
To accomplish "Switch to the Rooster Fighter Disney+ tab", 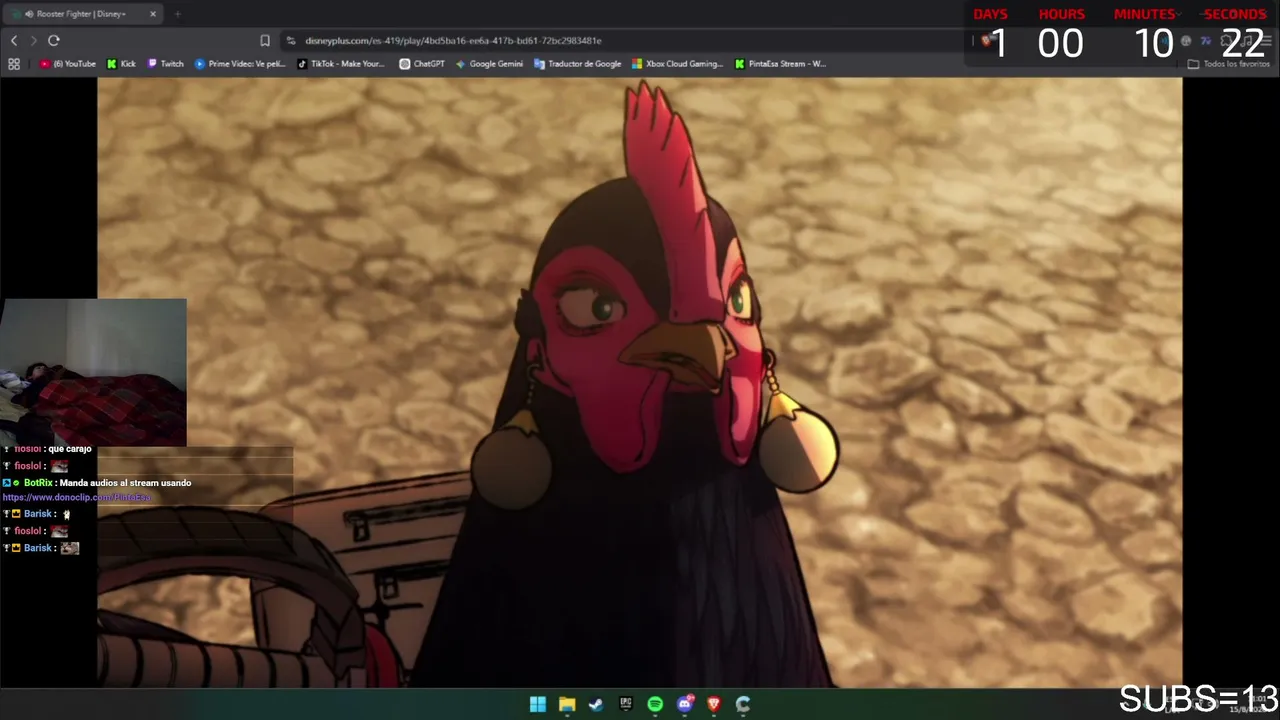I will pos(82,14).
